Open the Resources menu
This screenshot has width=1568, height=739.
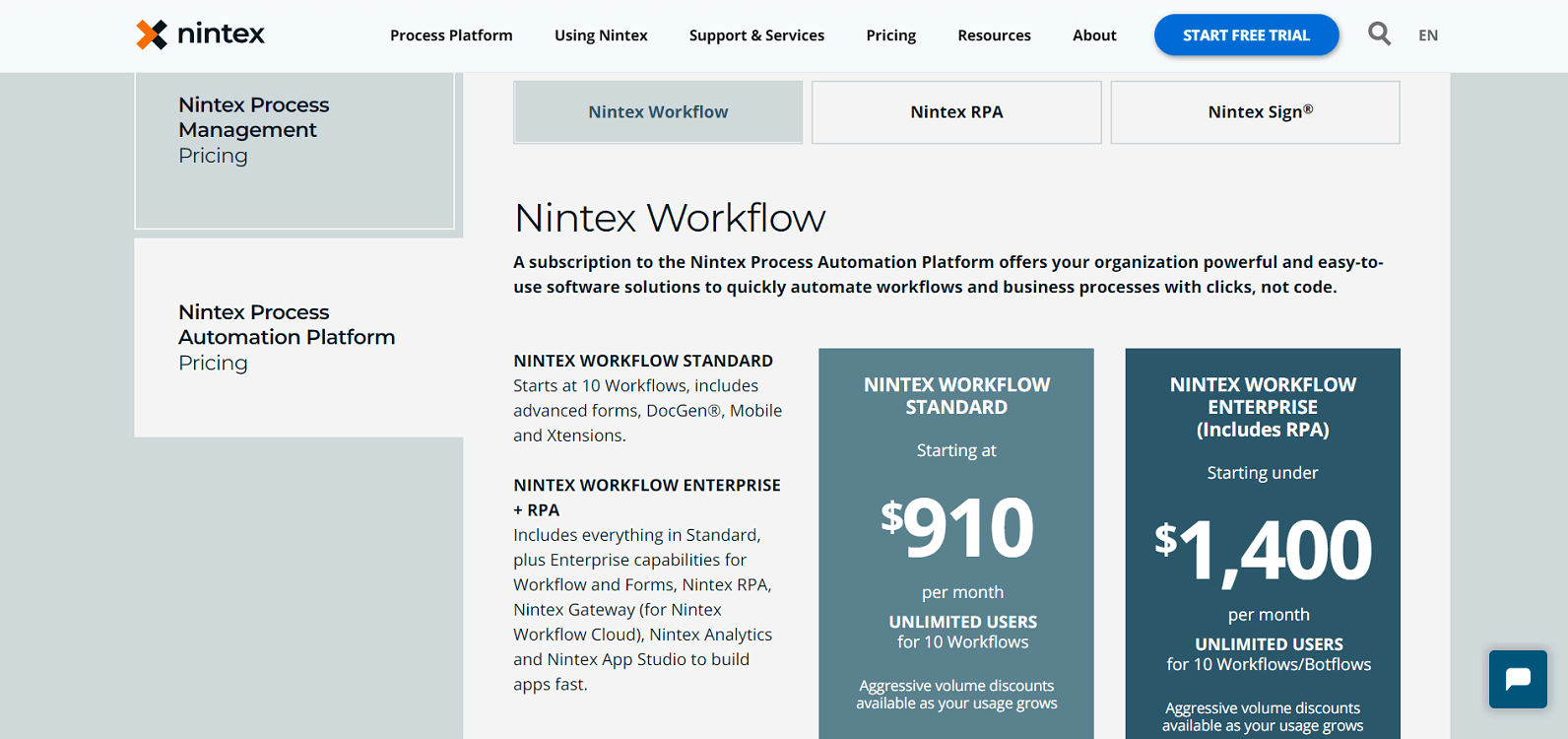994,35
